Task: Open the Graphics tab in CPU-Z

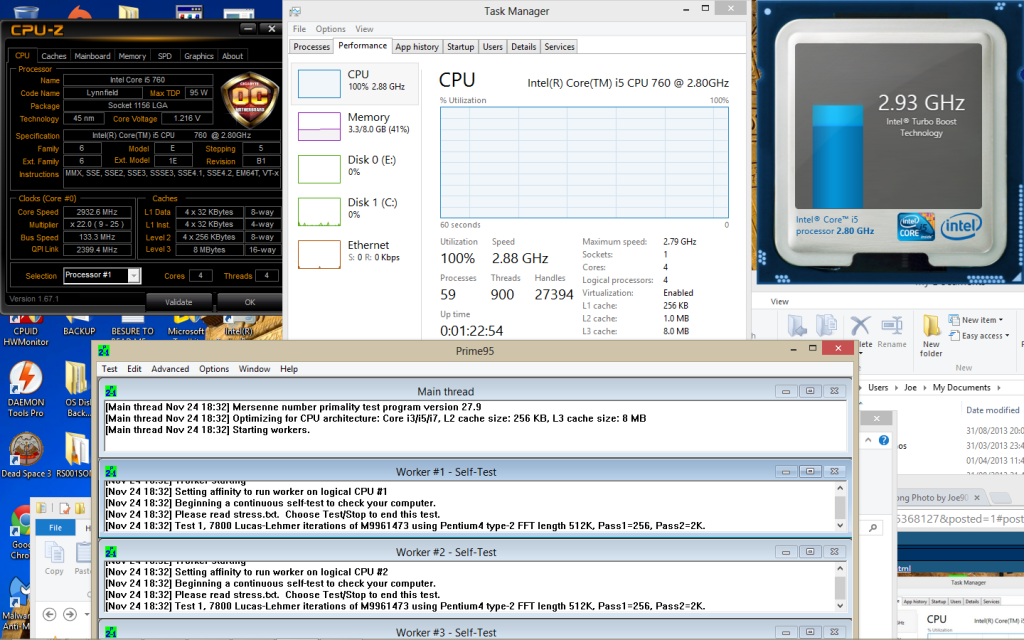Action: [199, 56]
